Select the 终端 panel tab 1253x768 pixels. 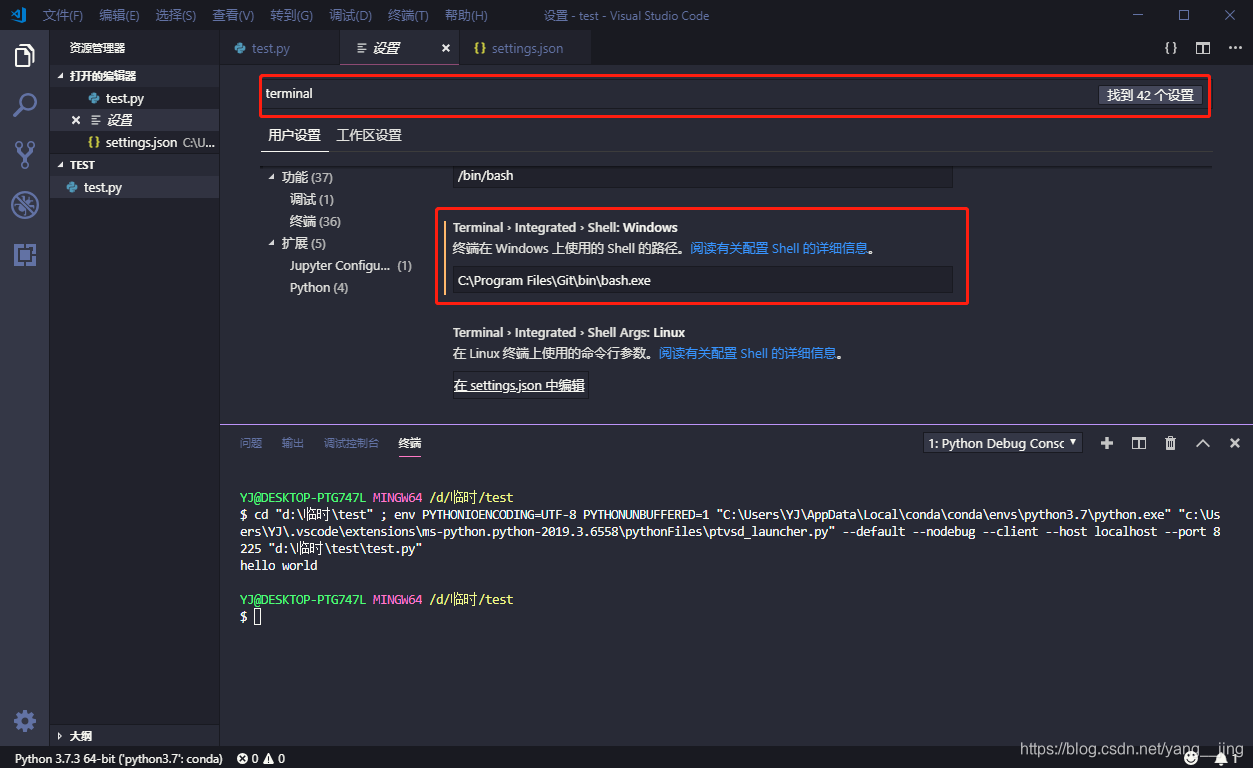point(410,443)
